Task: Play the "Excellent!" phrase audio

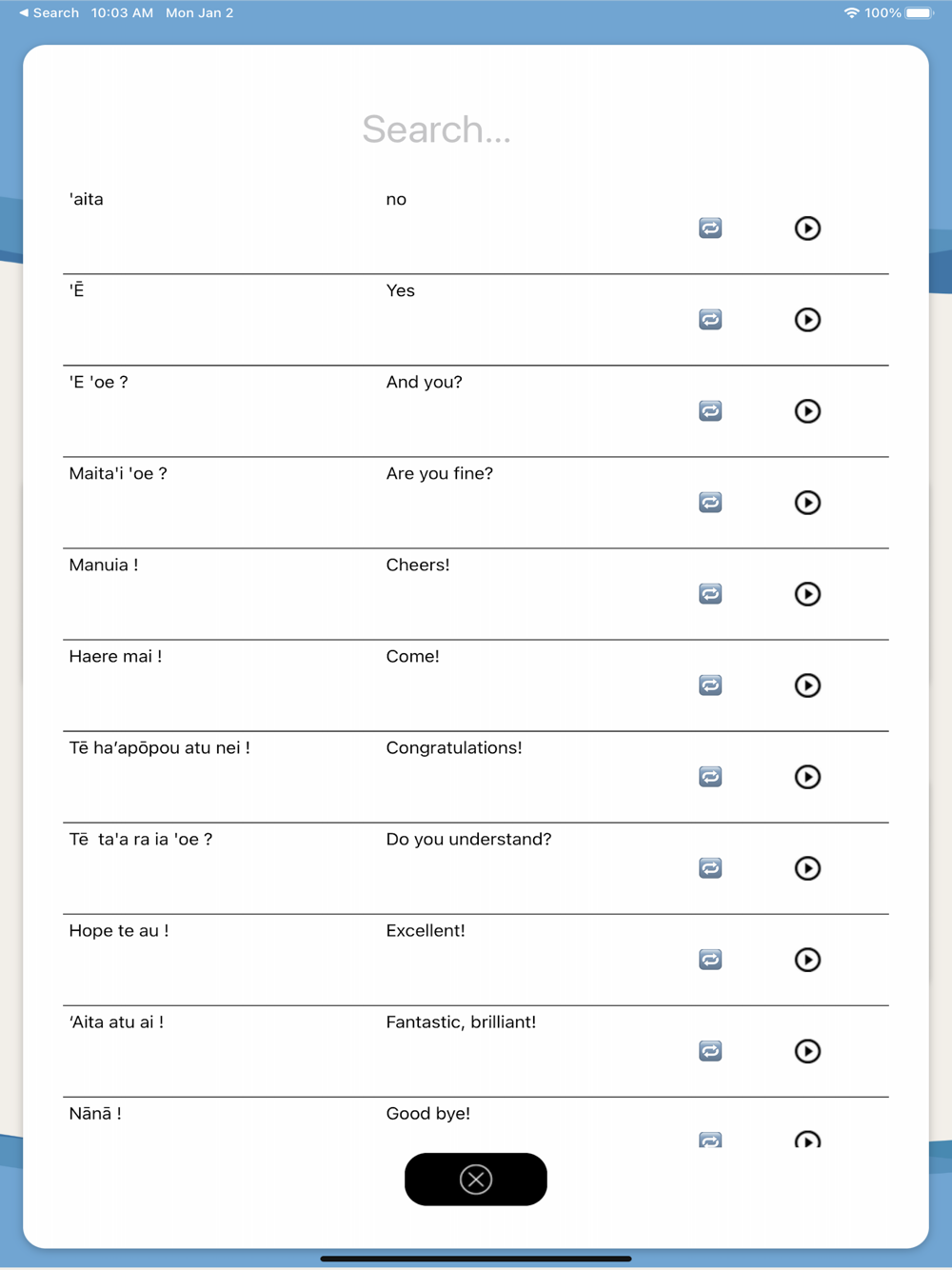Action: pos(807,960)
